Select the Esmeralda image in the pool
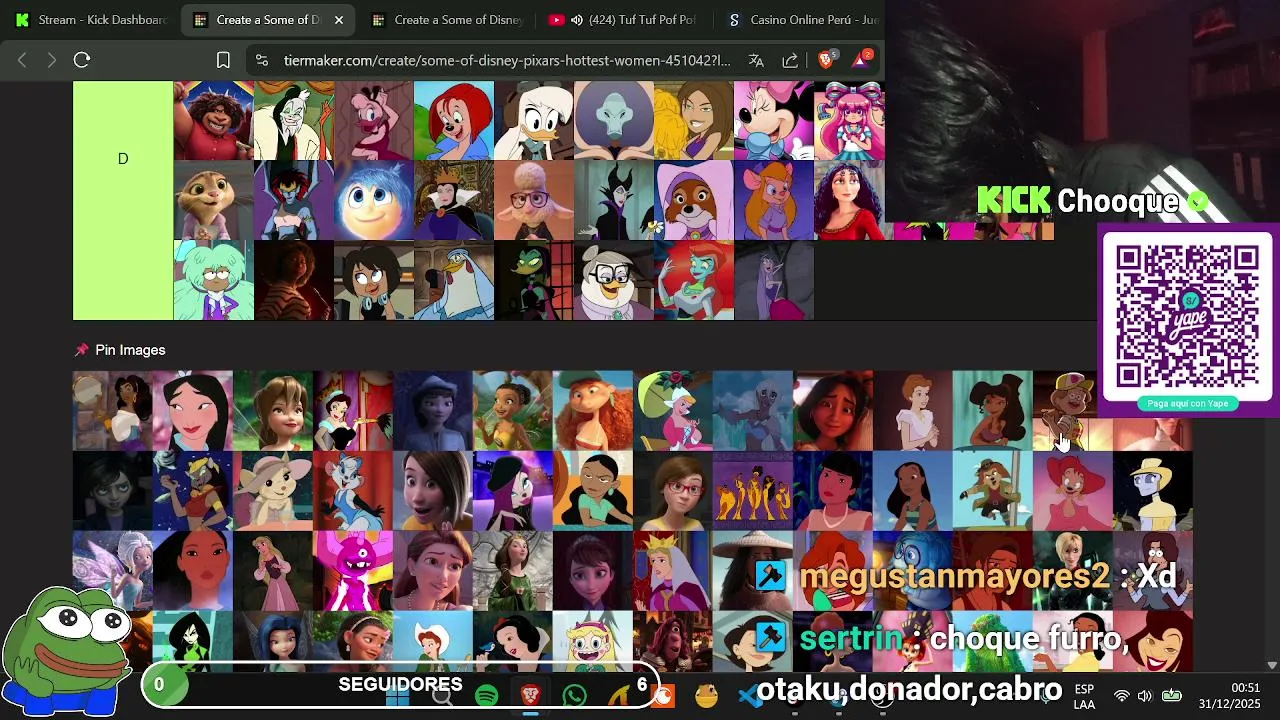 [113, 411]
